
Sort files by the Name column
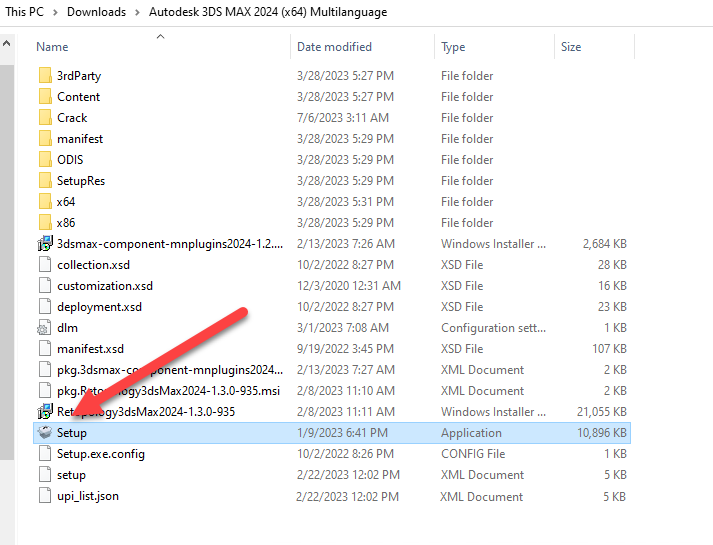[52, 47]
